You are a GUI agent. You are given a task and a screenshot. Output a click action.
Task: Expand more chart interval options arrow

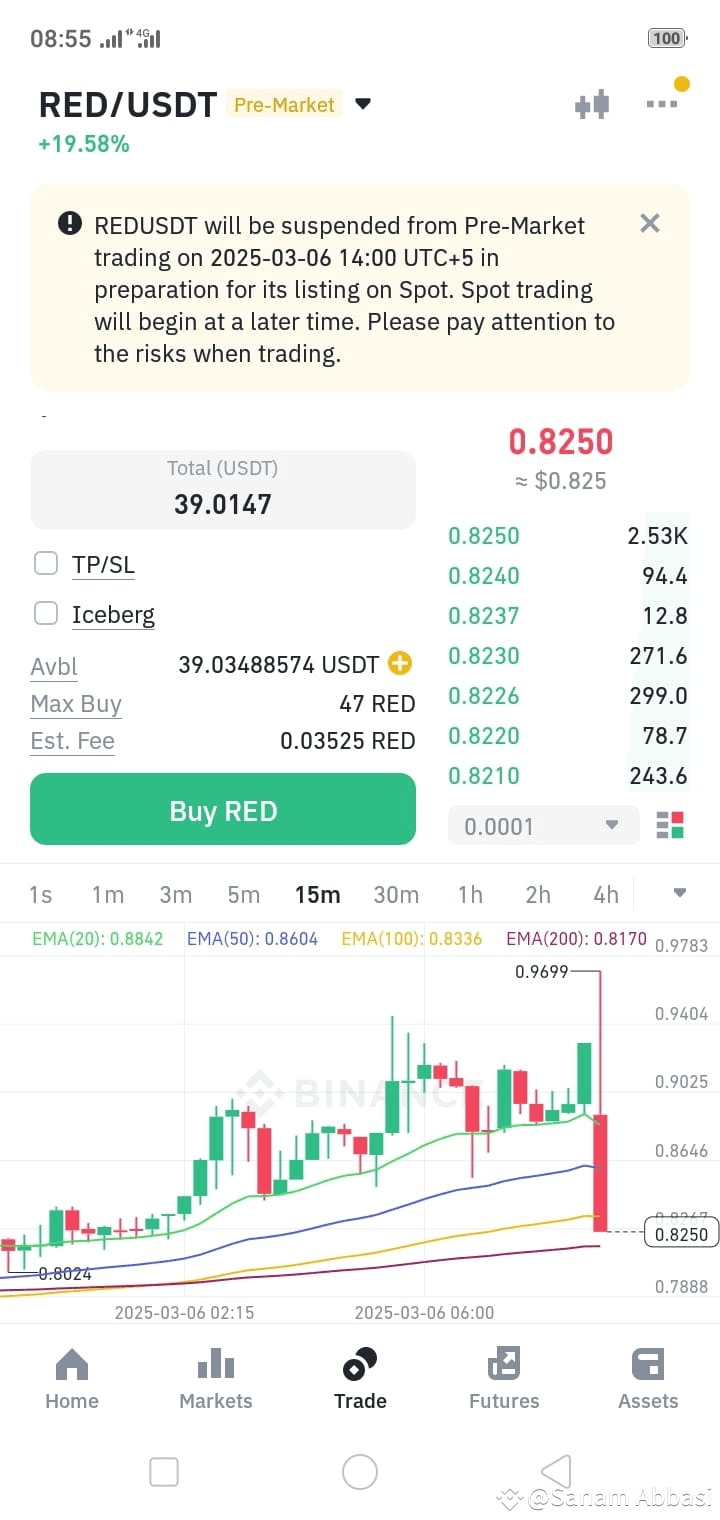(x=680, y=893)
